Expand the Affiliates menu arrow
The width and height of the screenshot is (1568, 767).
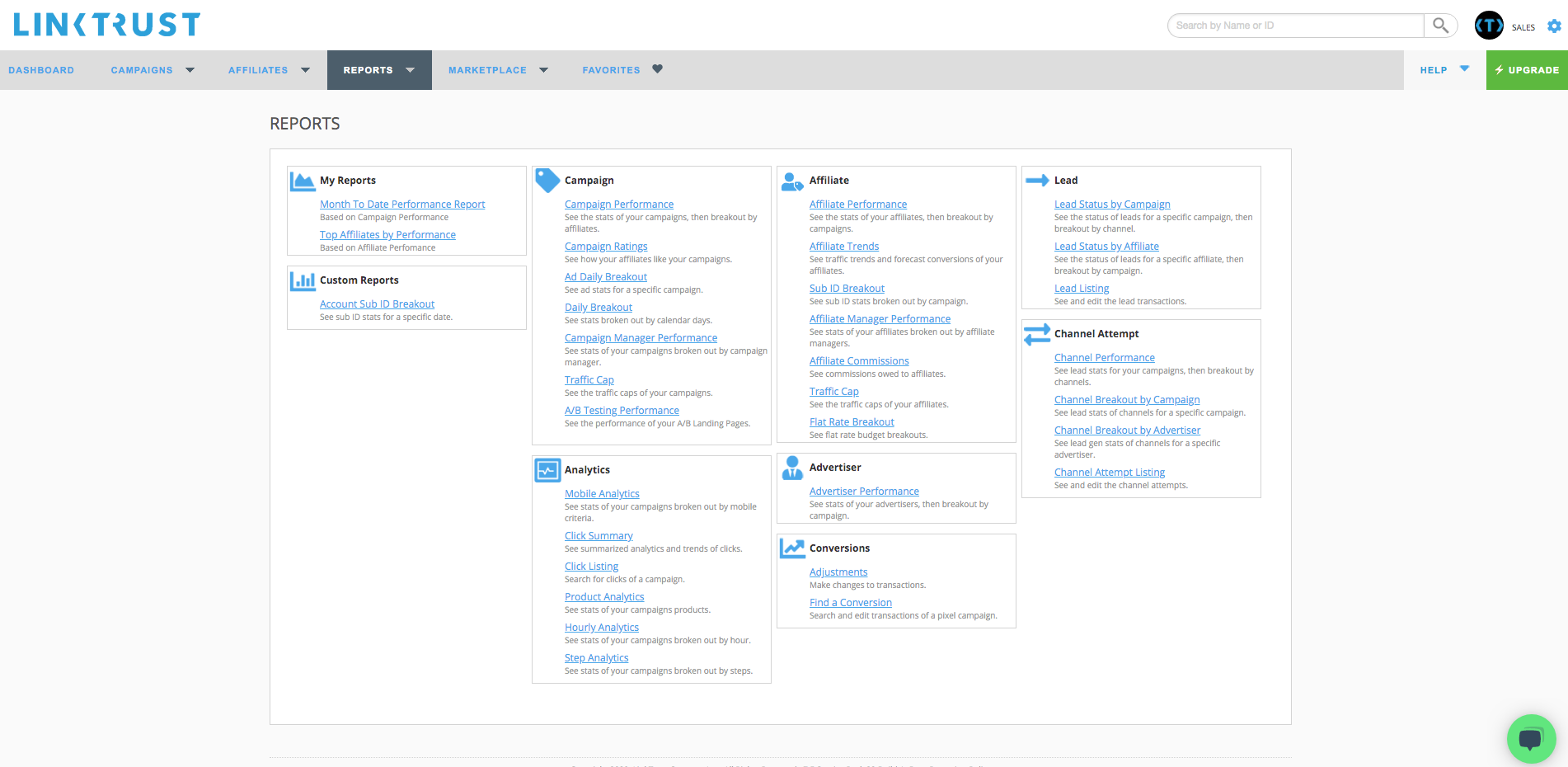click(306, 70)
